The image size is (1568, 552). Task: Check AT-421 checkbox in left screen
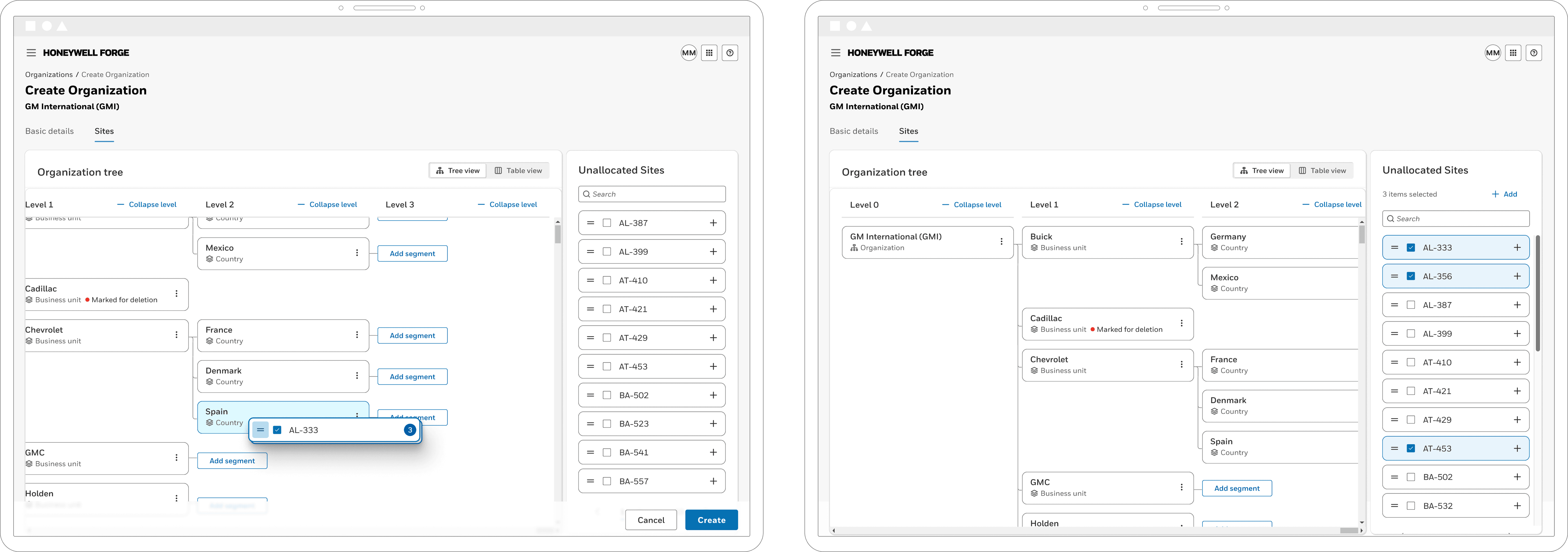pos(607,309)
